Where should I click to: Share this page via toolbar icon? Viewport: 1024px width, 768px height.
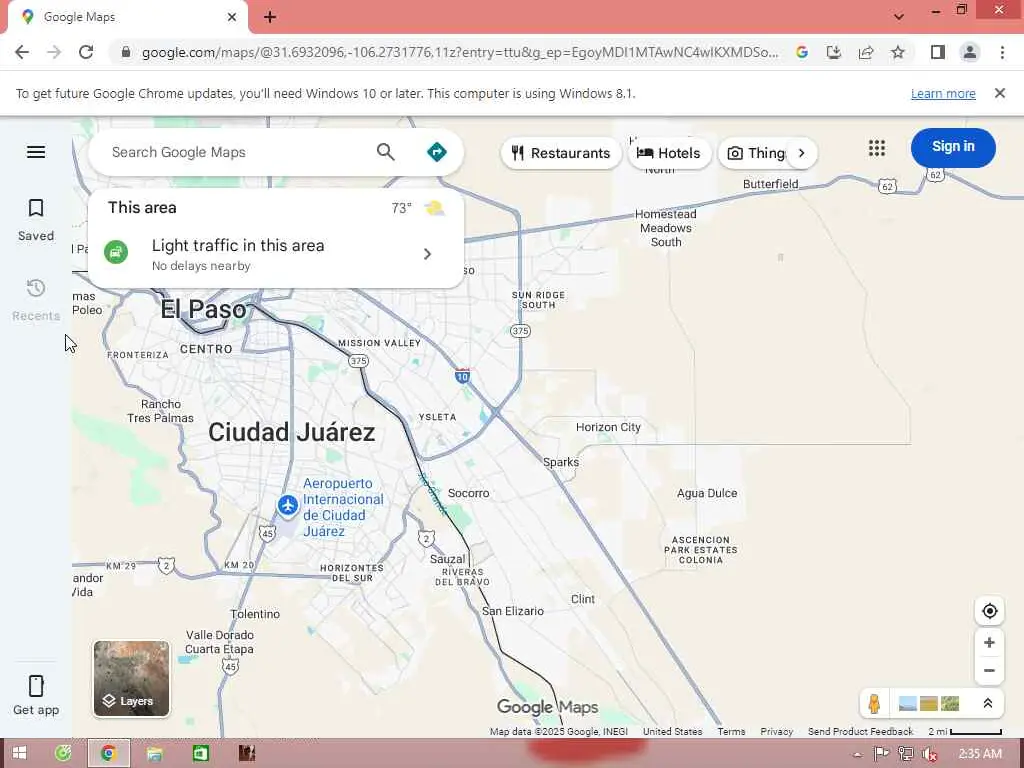click(x=866, y=52)
